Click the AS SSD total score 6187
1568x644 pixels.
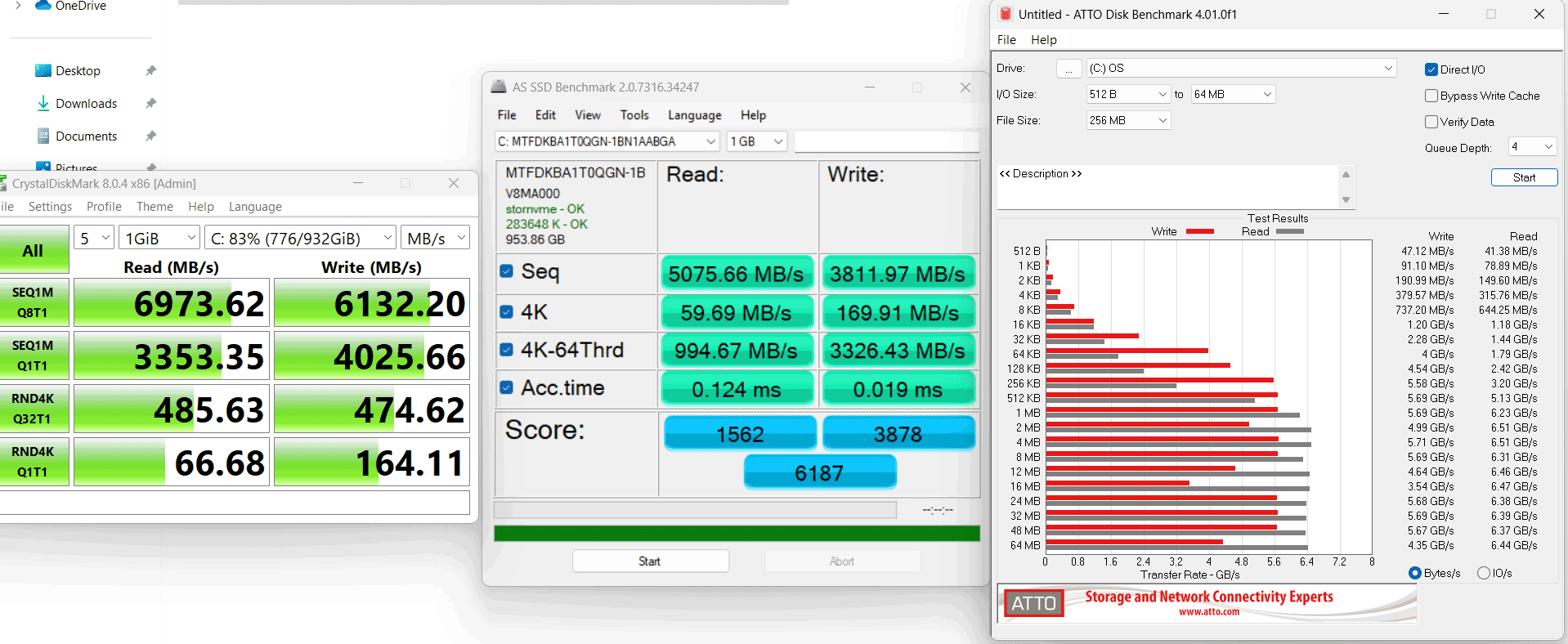(820, 472)
